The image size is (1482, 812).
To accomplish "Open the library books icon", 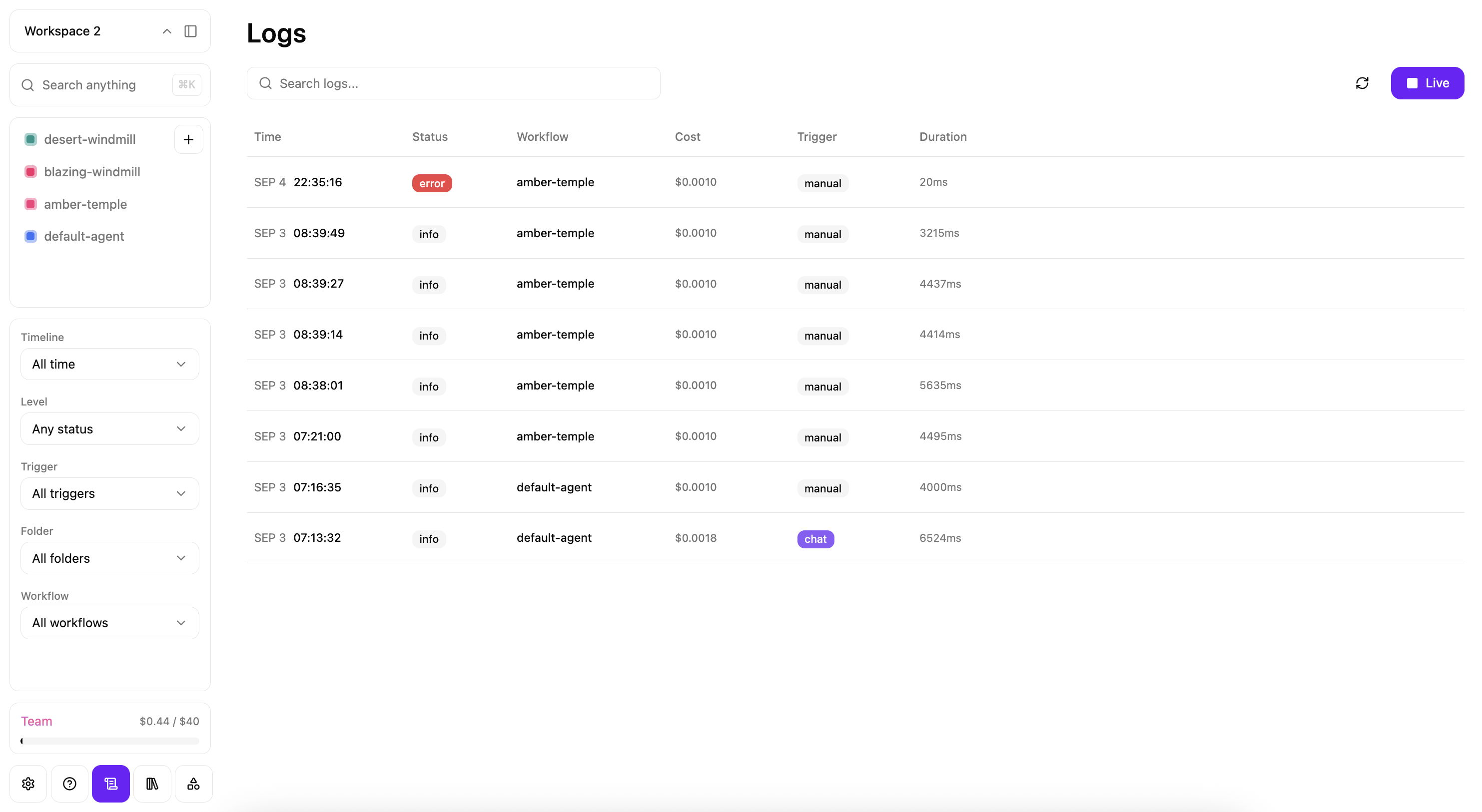I will tap(152, 783).
